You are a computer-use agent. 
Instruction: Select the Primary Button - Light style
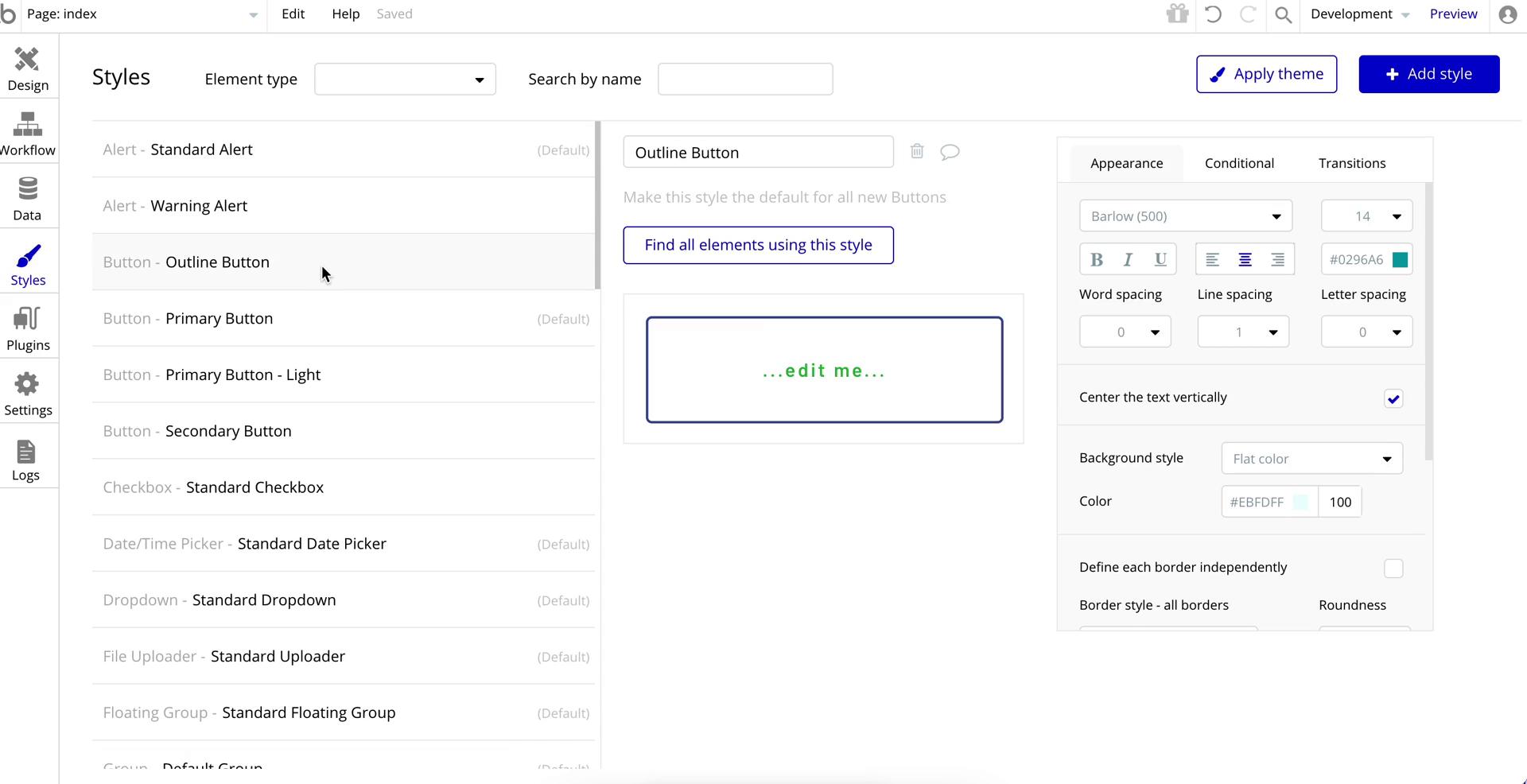(x=344, y=375)
